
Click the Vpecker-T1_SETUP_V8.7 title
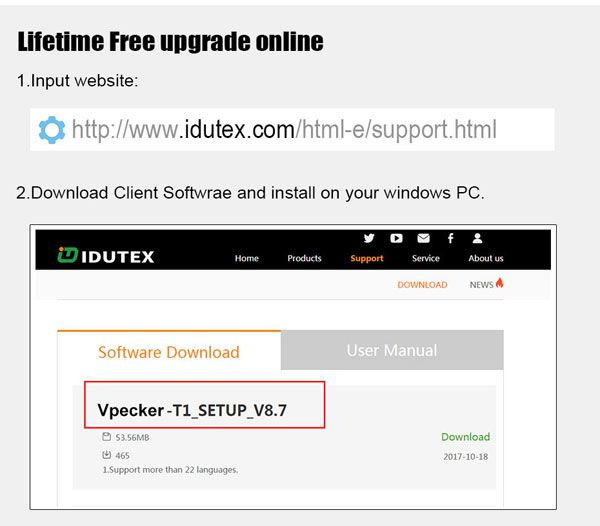click(x=192, y=410)
